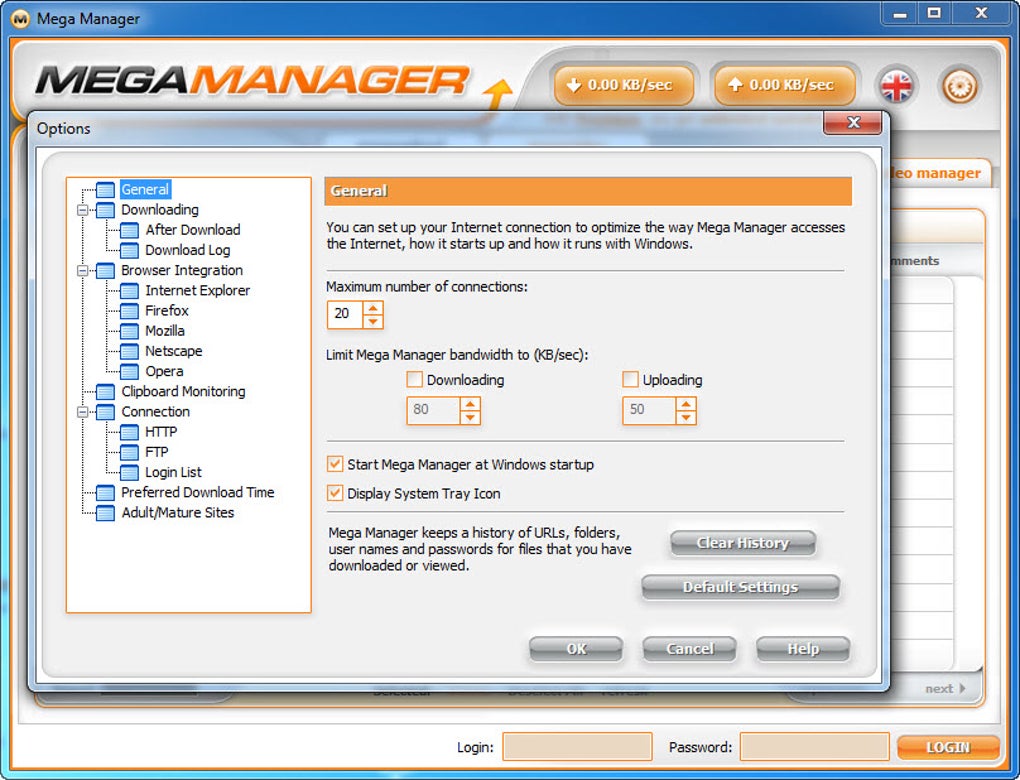The image size is (1020, 780).
Task: Open the Login List settings
Action: click(173, 472)
